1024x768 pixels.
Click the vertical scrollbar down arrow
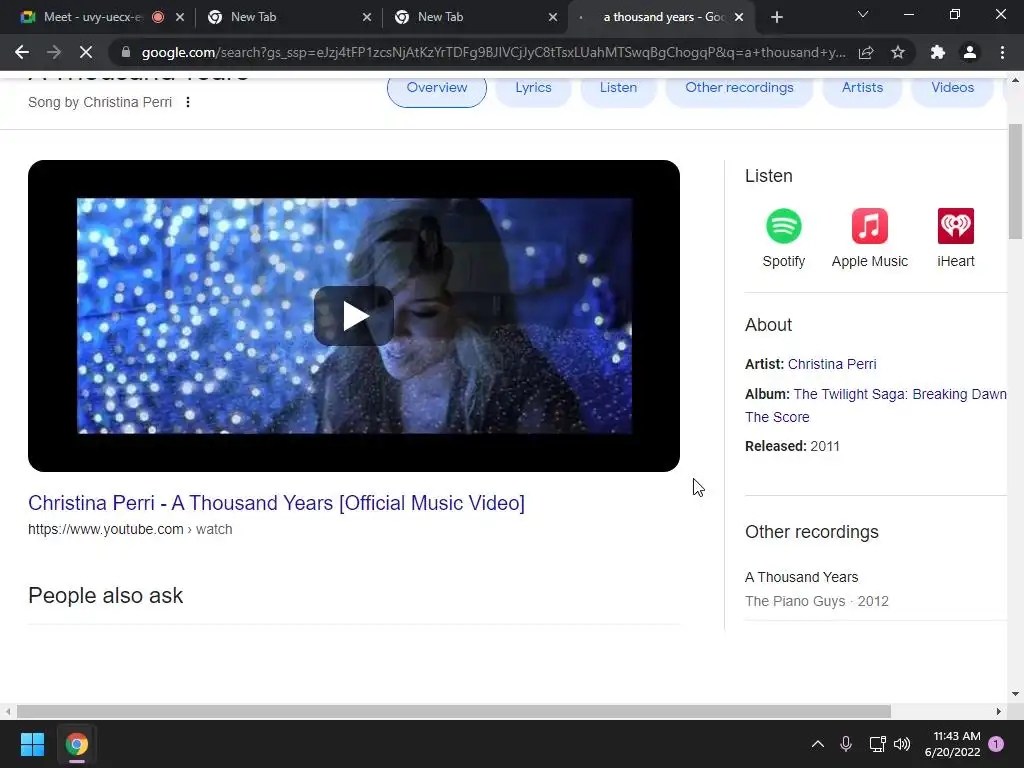point(1015,694)
